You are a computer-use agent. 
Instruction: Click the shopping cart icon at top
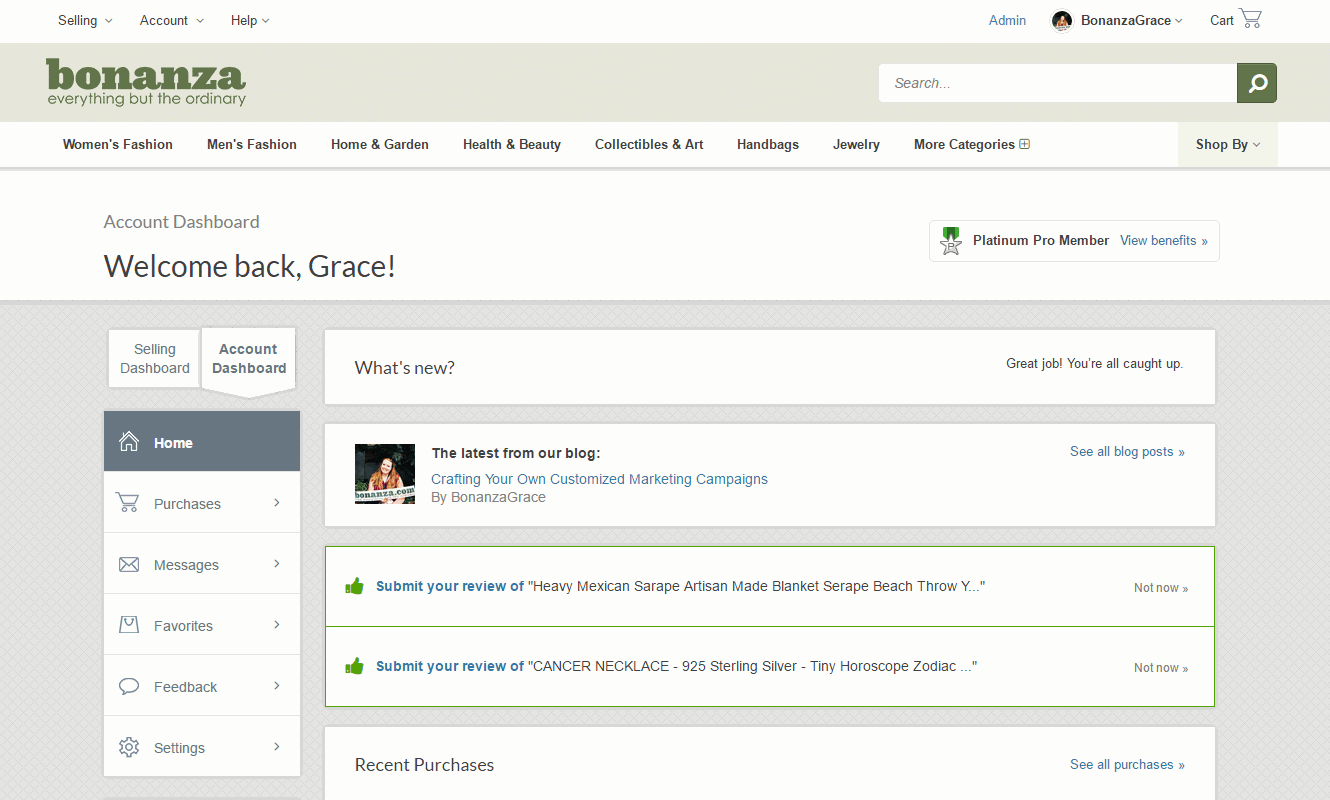click(x=1250, y=18)
